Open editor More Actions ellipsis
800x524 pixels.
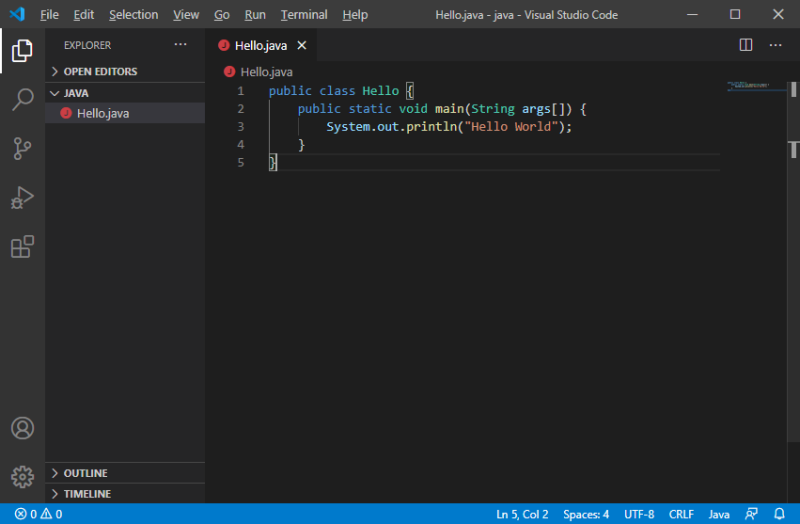coord(776,45)
